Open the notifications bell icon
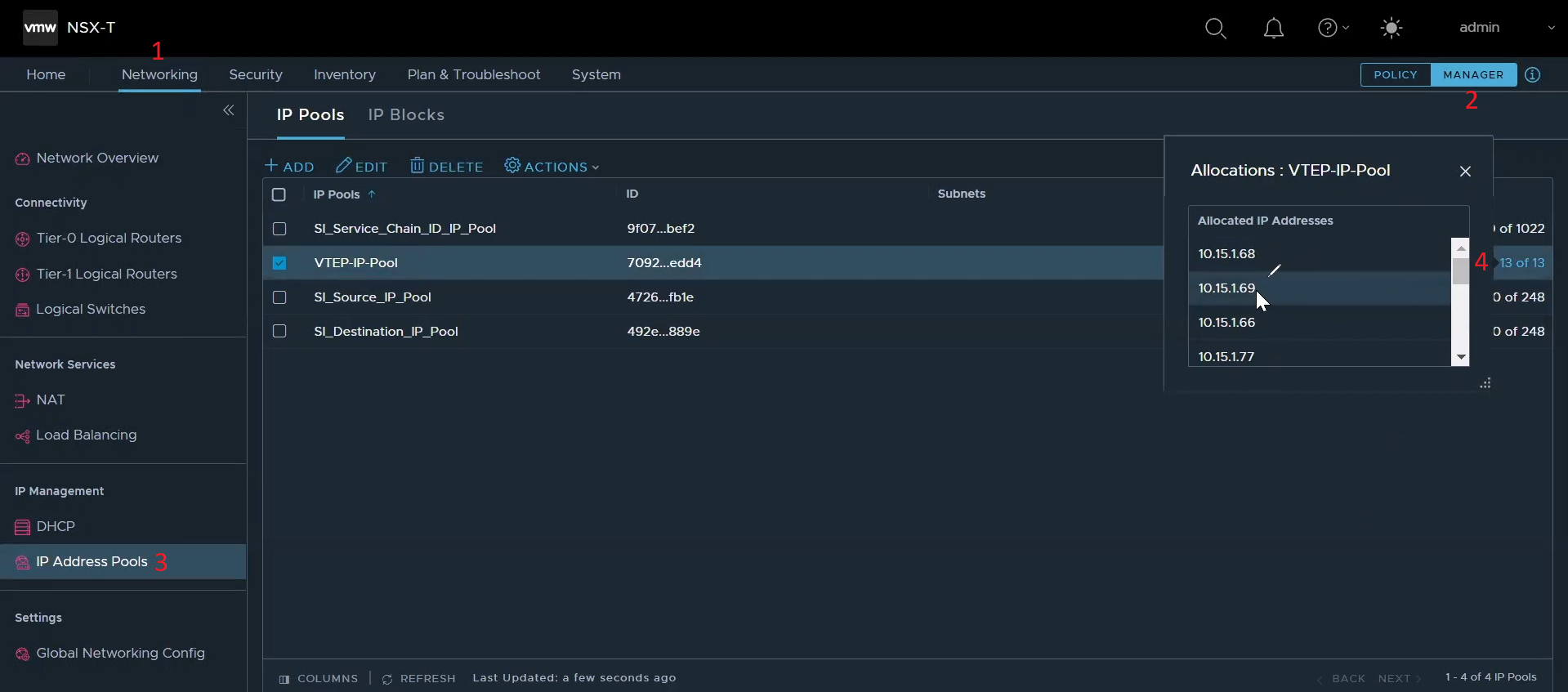Viewport: 1568px width, 692px height. pyautogui.click(x=1273, y=29)
